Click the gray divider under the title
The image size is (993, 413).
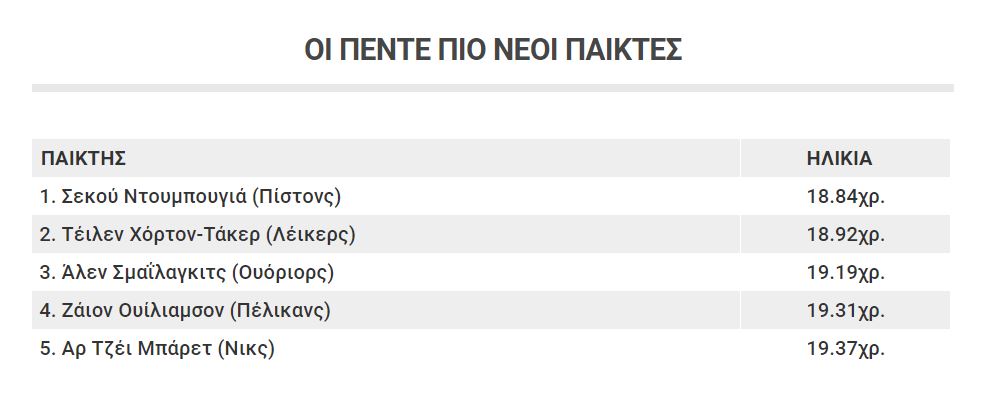point(493,88)
